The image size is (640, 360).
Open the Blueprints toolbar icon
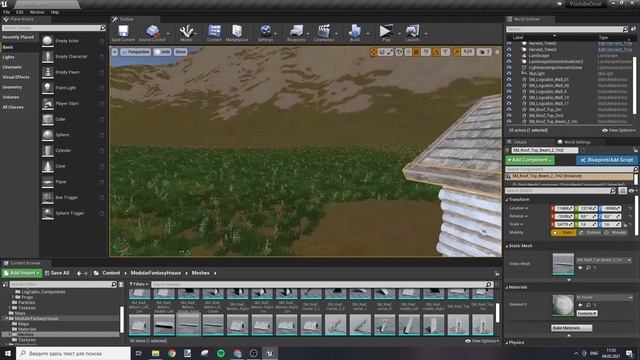[x=296, y=33]
